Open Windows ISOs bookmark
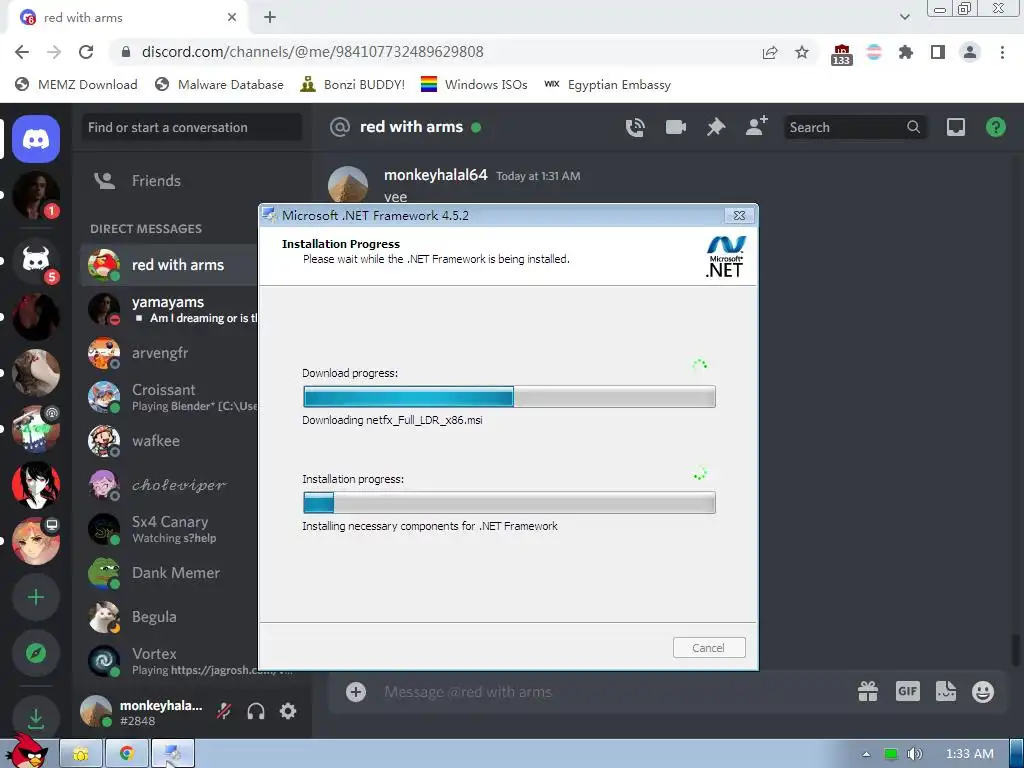 pyautogui.click(x=474, y=84)
